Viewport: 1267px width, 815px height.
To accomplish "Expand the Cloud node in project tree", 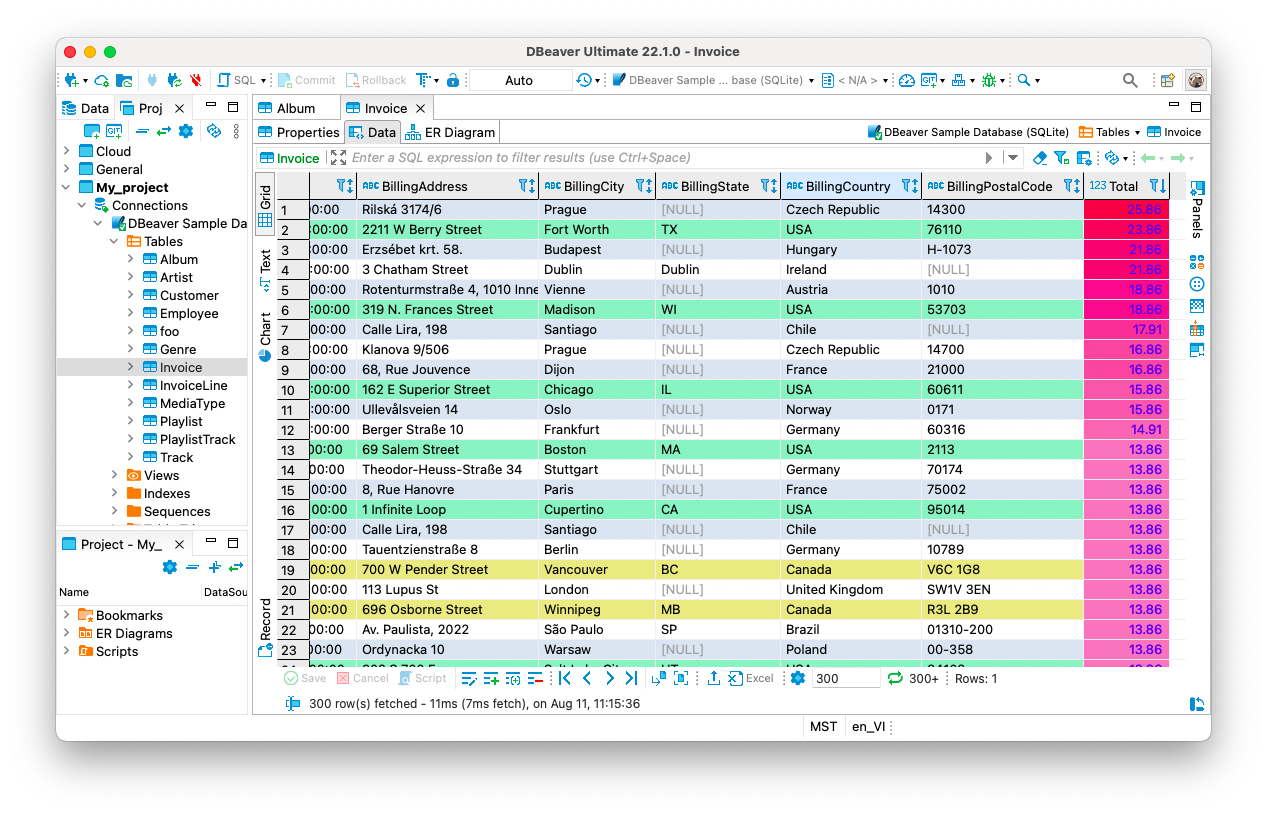I will pyautogui.click(x=67, y=151).
